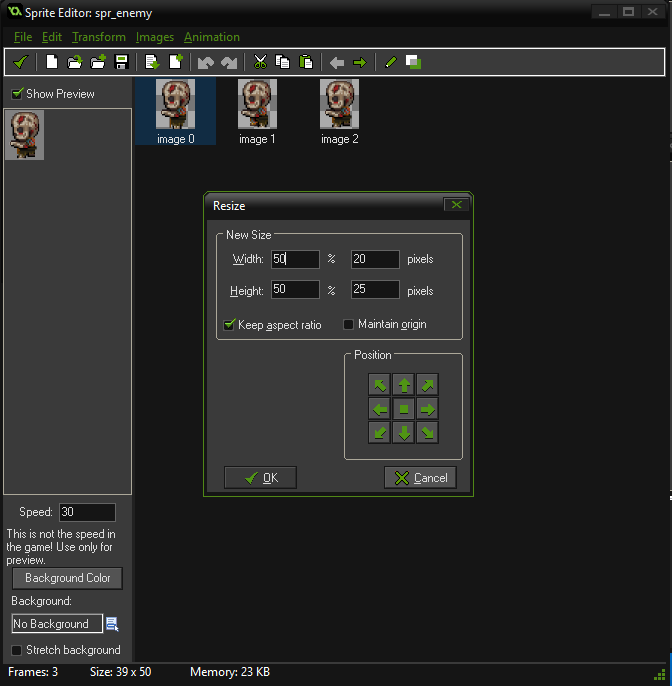Create a new sprite with blank page icon

(52, 62)
